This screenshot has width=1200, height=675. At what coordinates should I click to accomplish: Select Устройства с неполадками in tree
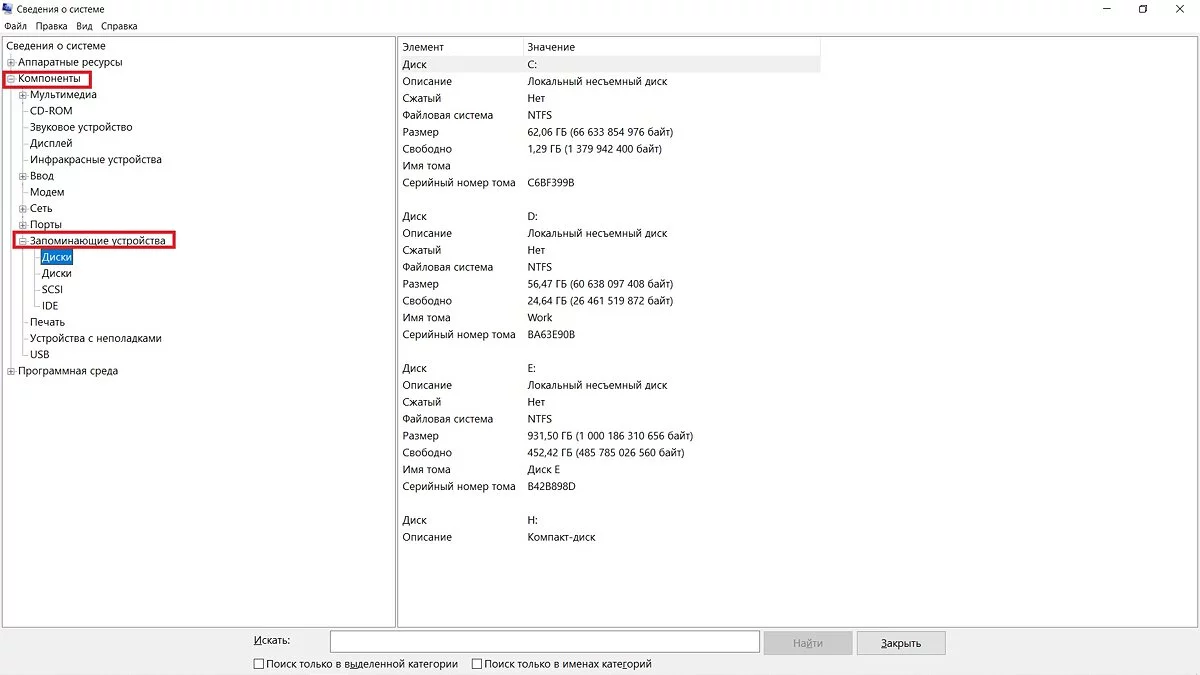95,338
